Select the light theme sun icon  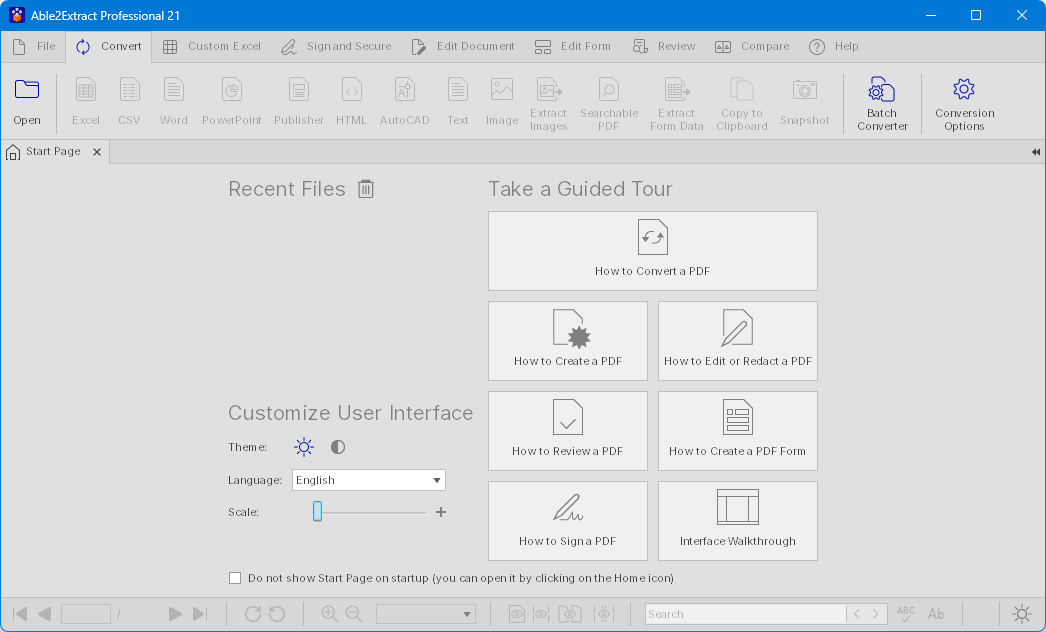(304, 447)
